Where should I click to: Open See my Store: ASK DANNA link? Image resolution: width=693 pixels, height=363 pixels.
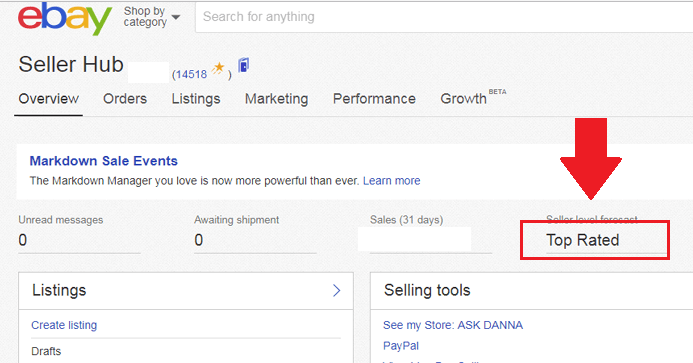point(453,325)
